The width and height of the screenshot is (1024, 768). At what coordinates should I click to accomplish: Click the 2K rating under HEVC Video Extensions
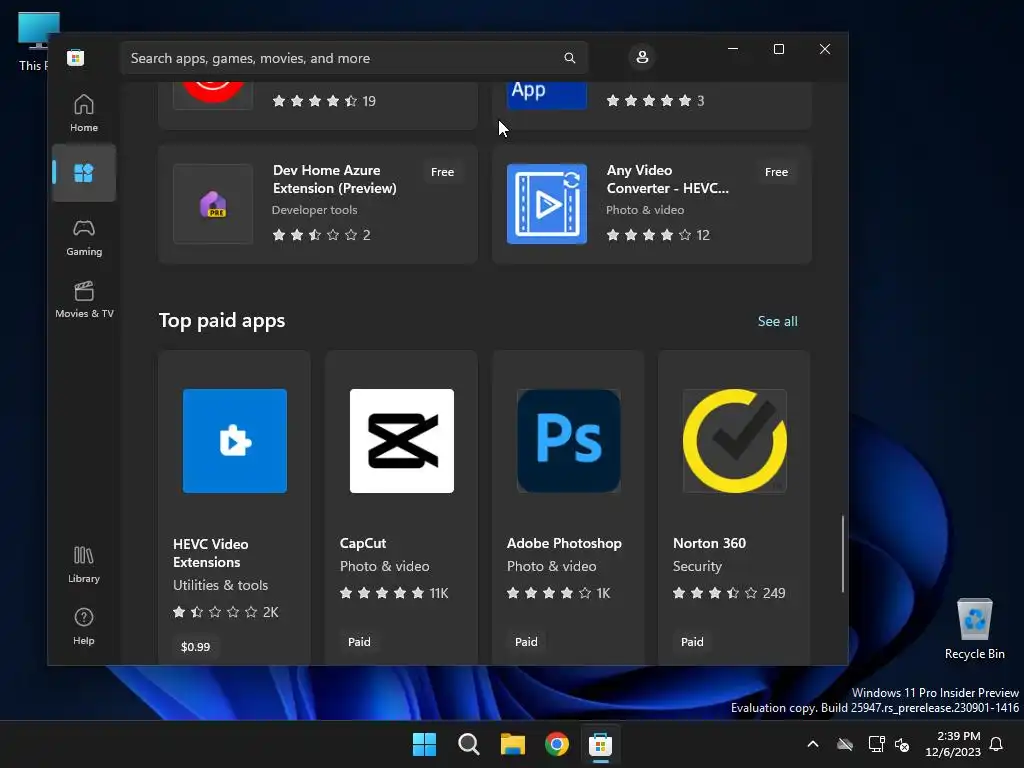225,612
